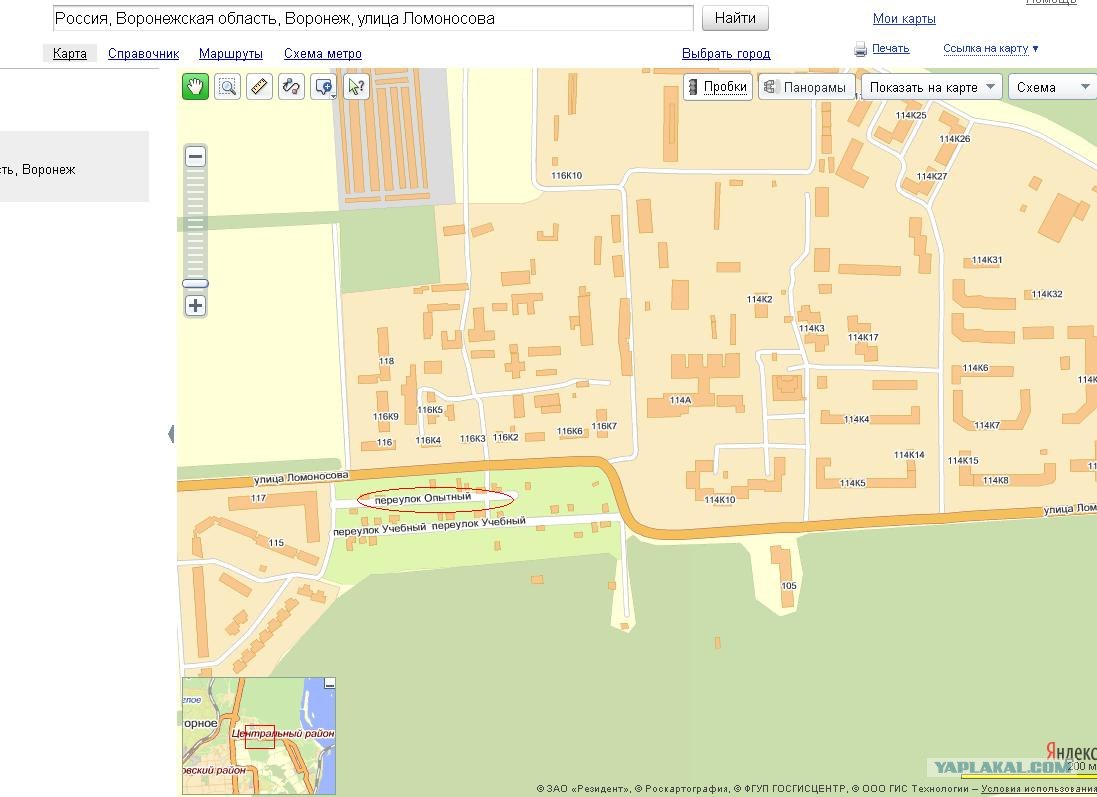Click building label 114К14

point(909,455)
